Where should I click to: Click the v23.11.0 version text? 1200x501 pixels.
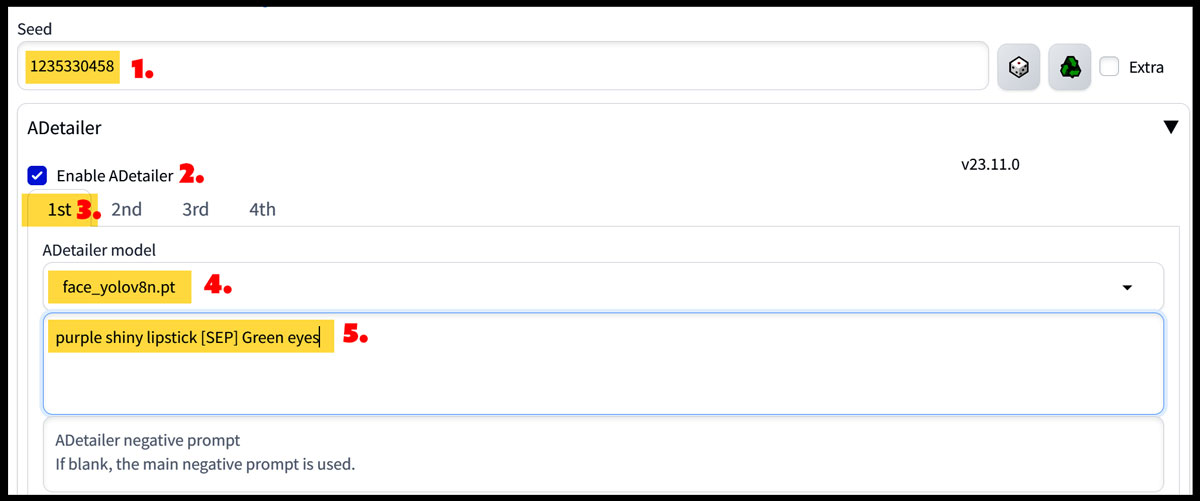coord(989,161)
